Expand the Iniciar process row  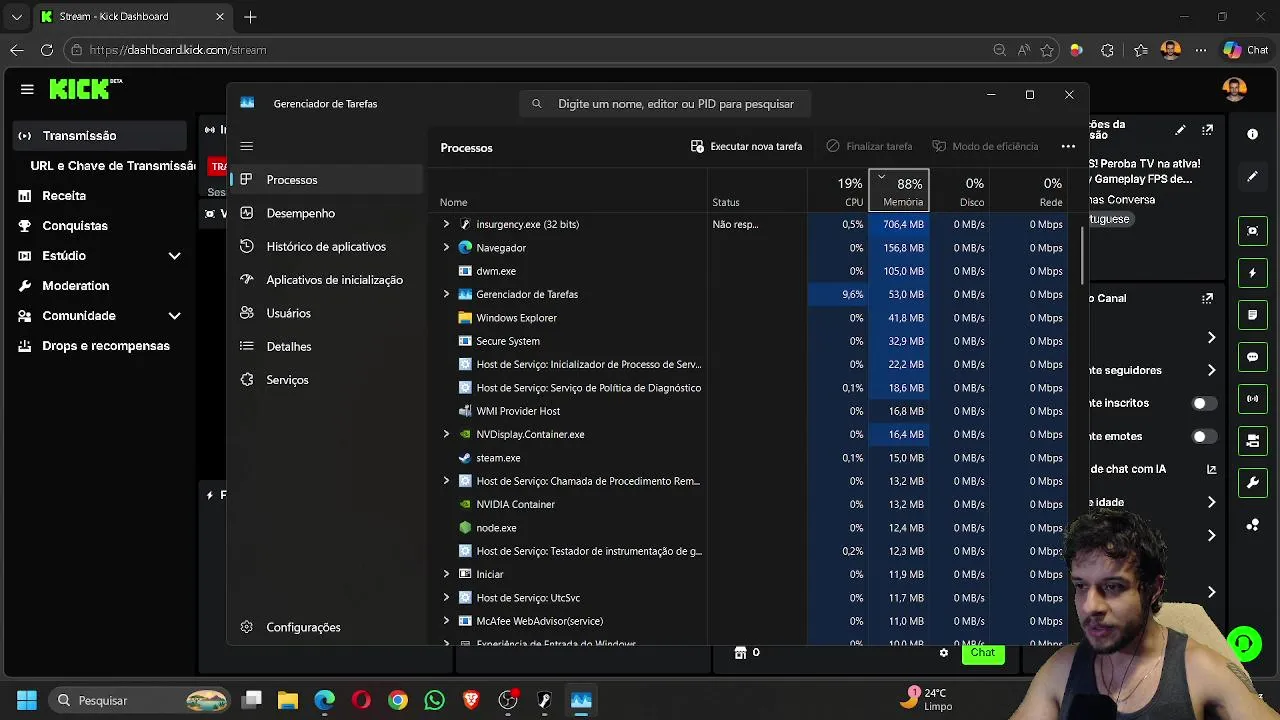coord(446,574)
